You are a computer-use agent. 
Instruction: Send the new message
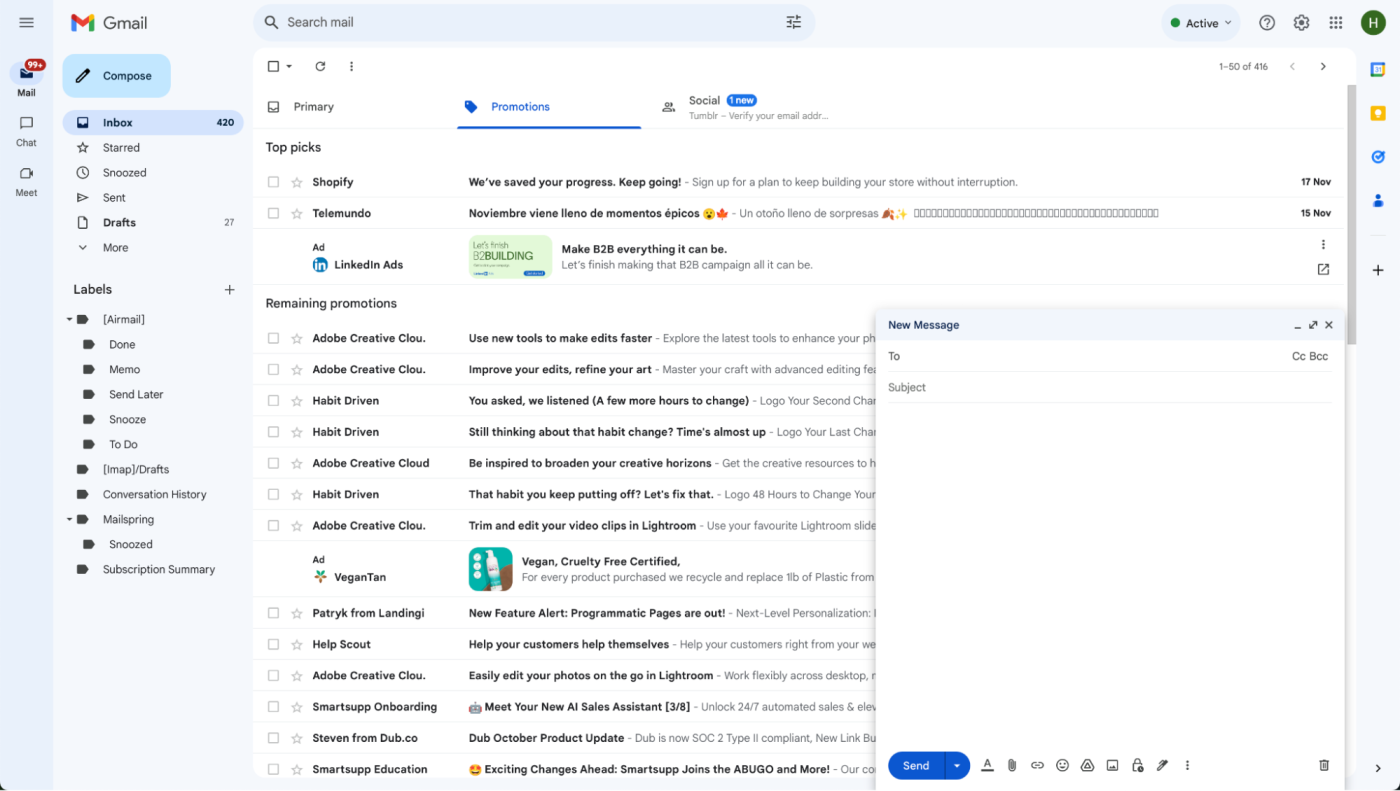click(916, 765)
